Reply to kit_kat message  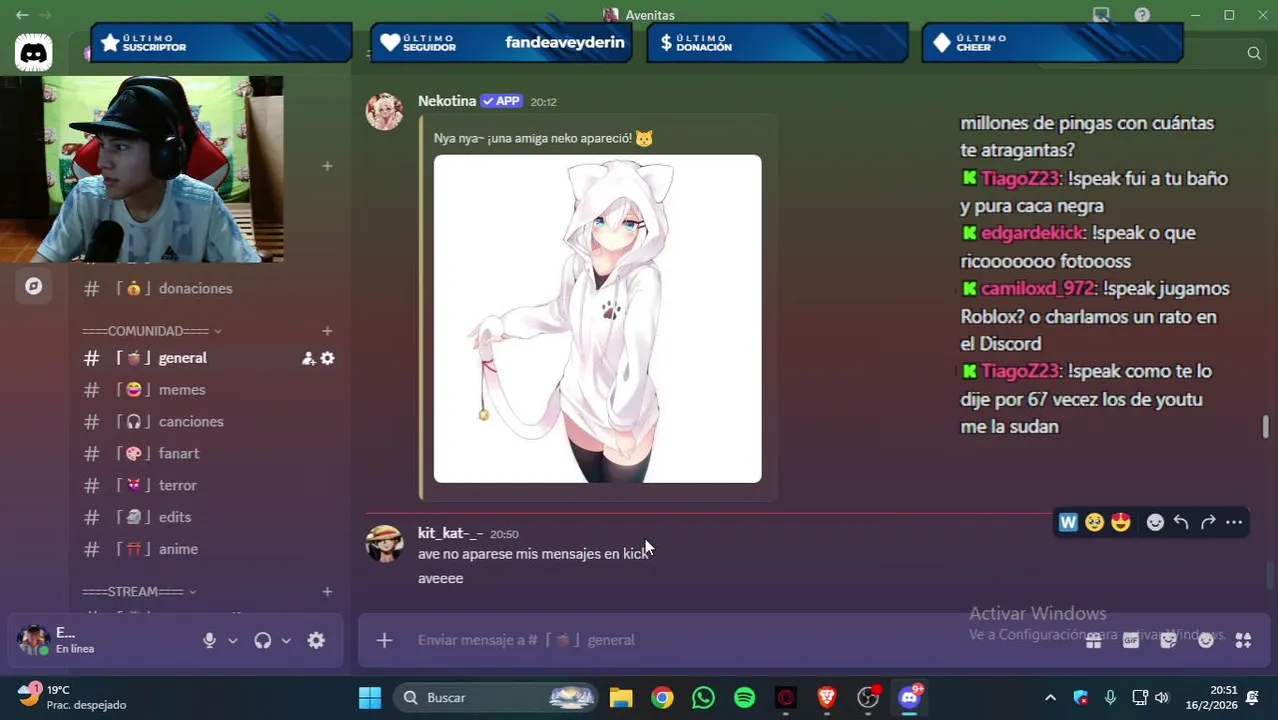tap(1181, 522)
